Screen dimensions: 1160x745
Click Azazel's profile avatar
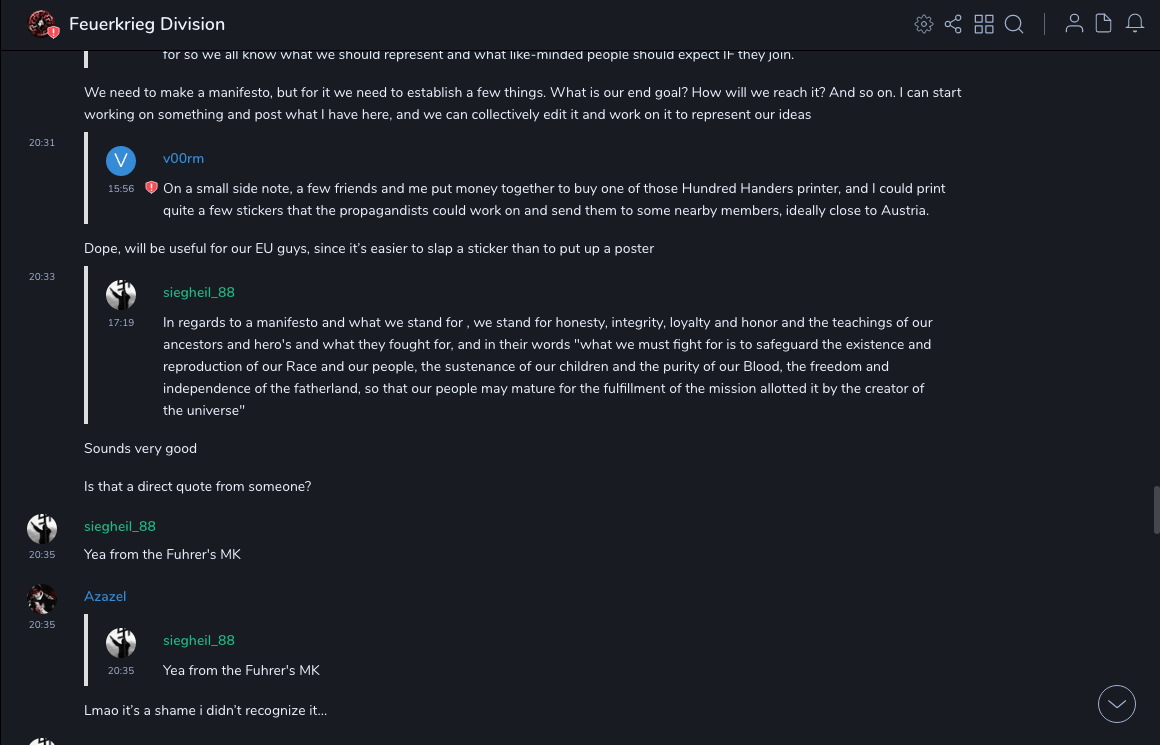click(42, 600)
